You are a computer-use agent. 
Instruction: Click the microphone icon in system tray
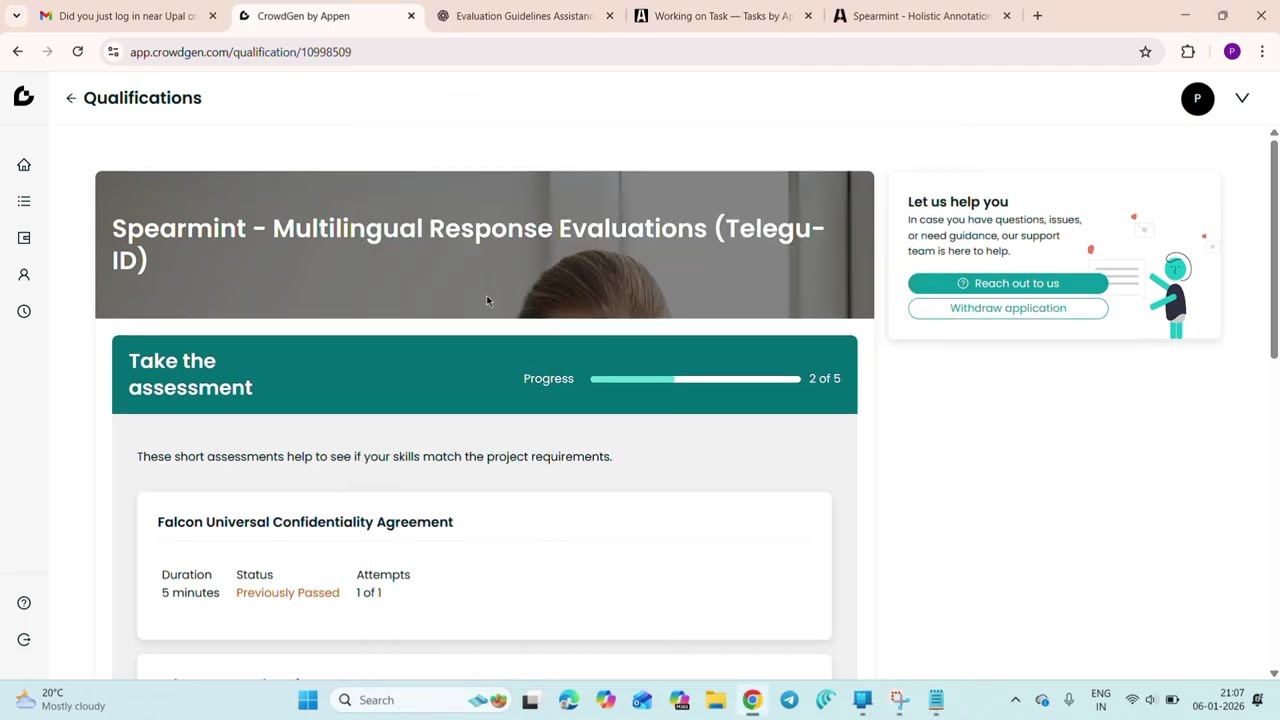point(1069,700)
